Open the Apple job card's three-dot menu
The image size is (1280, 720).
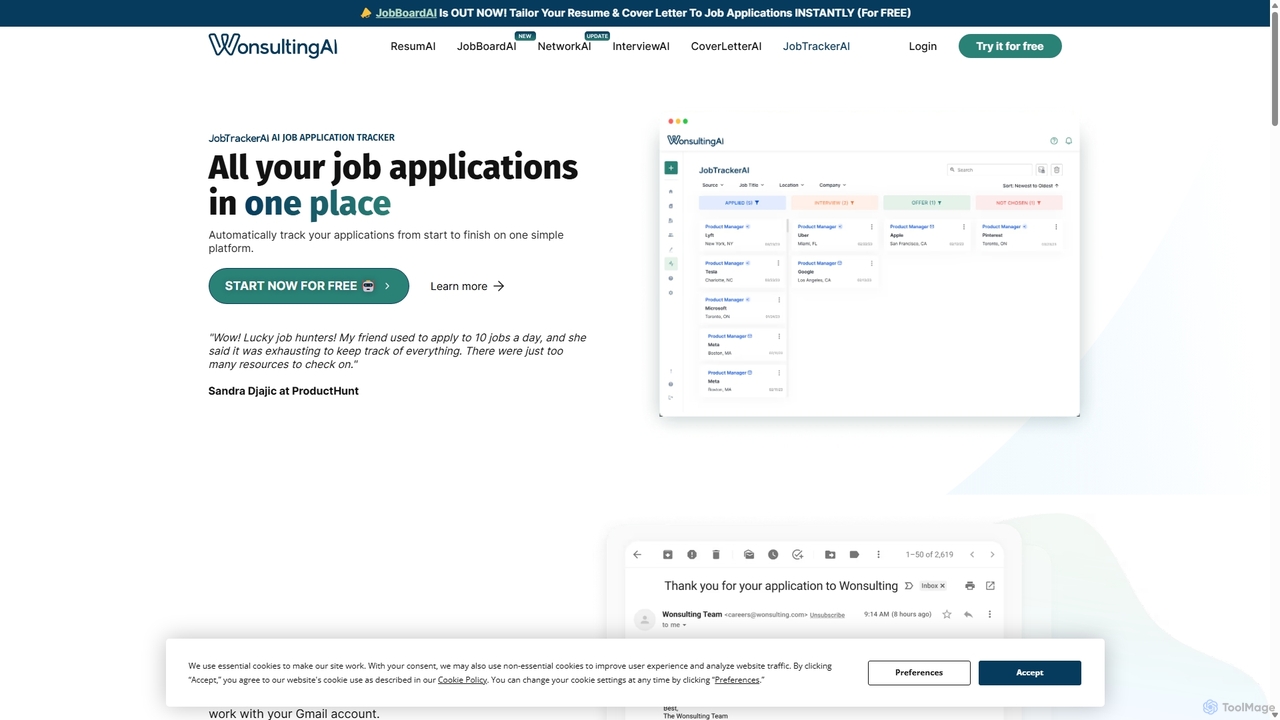964,227
